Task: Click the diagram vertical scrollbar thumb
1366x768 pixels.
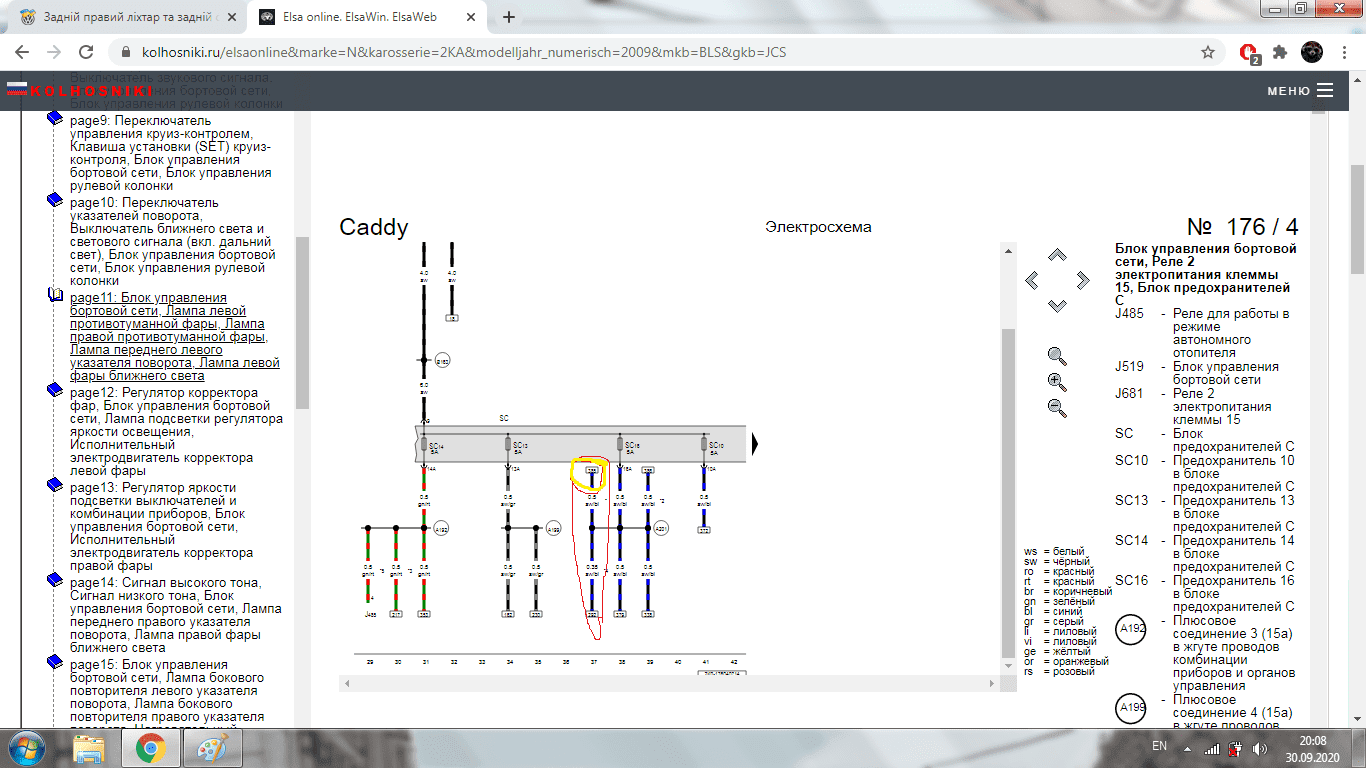Action: pyautogui.click(x=1008, y=492)
